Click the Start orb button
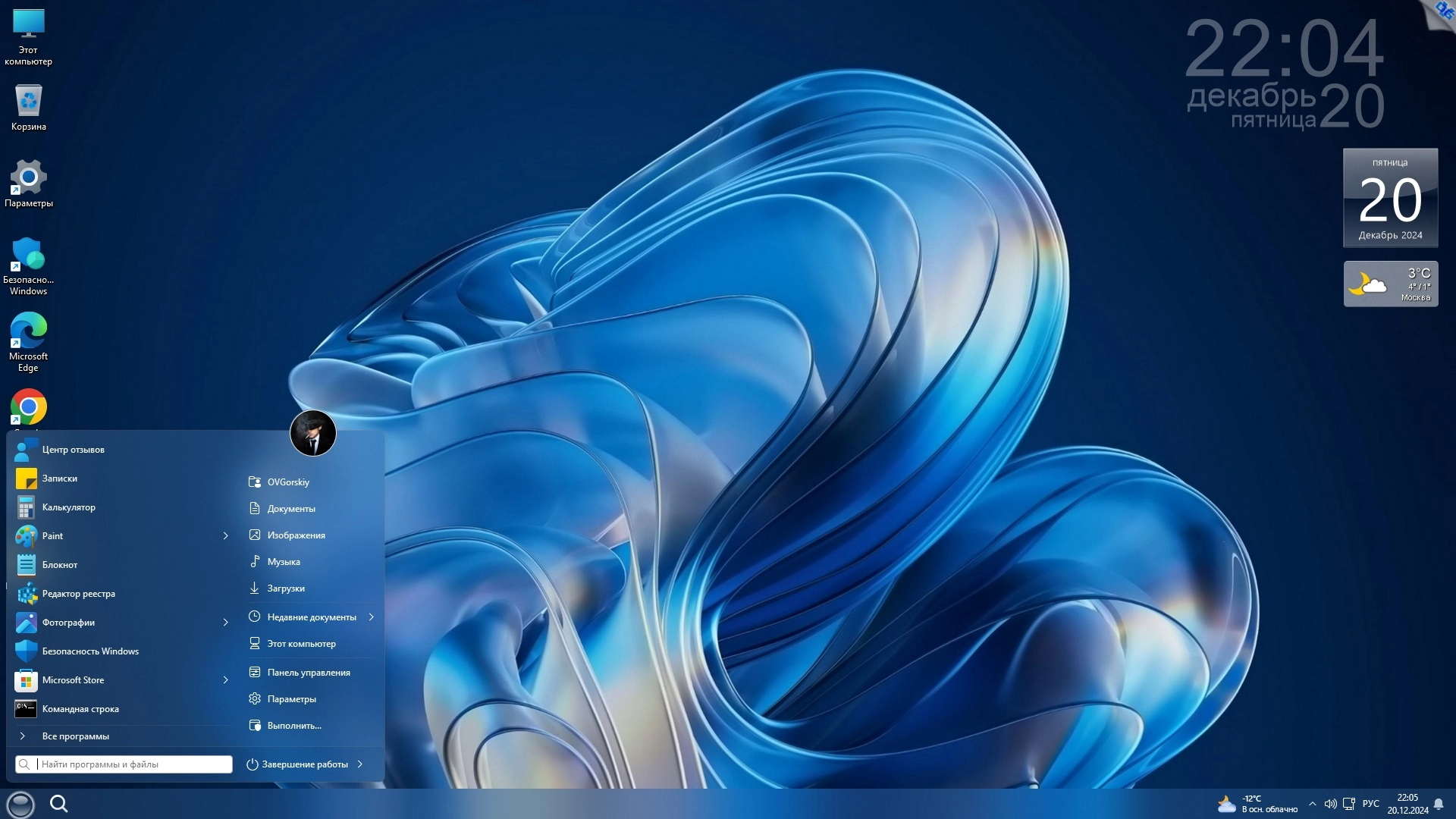1456x819 pixels. click(x=20, y=804)
